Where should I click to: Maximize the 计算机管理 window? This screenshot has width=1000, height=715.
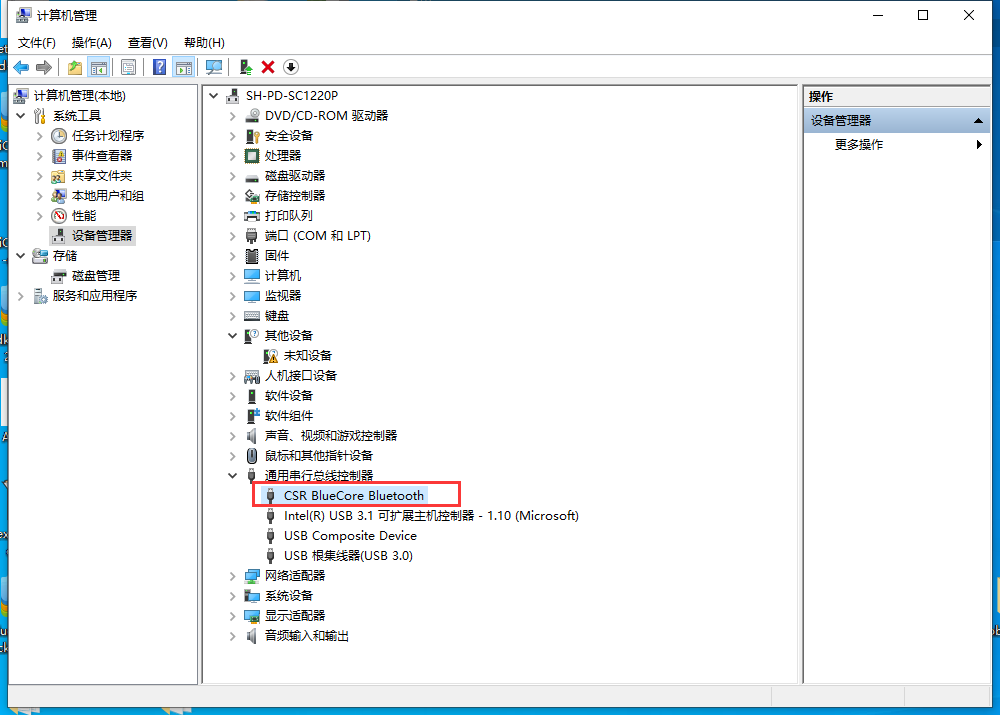pos(923,15)
